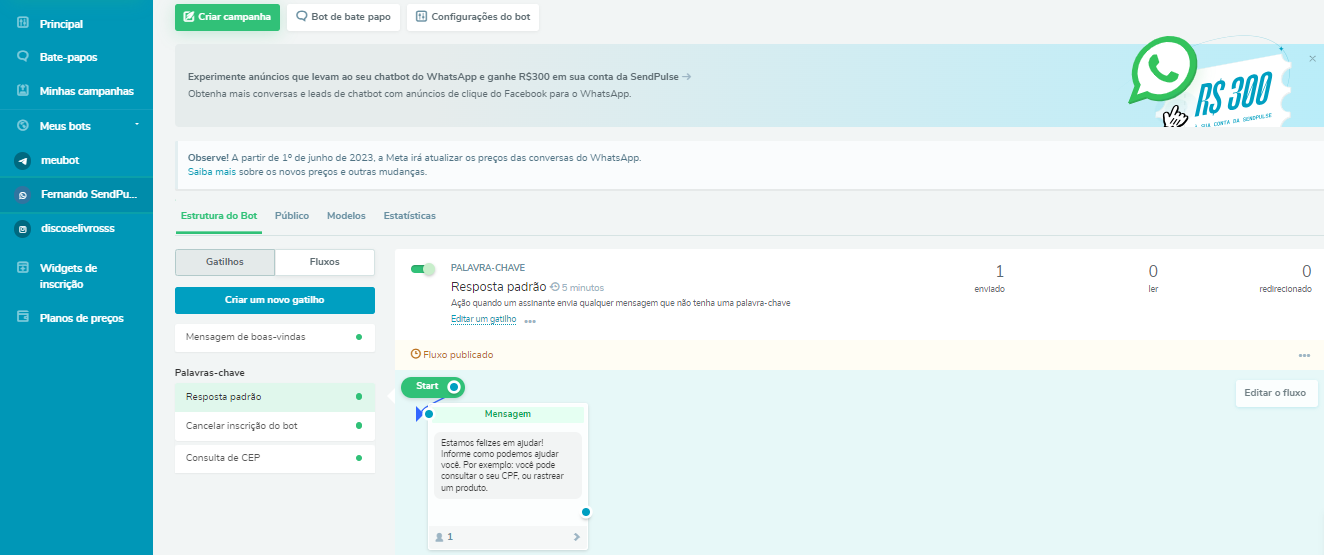Viewport: 1324px width, 555px height.
Task: Select the Gatilhos toggle button
Action: (x=225, y=262)
